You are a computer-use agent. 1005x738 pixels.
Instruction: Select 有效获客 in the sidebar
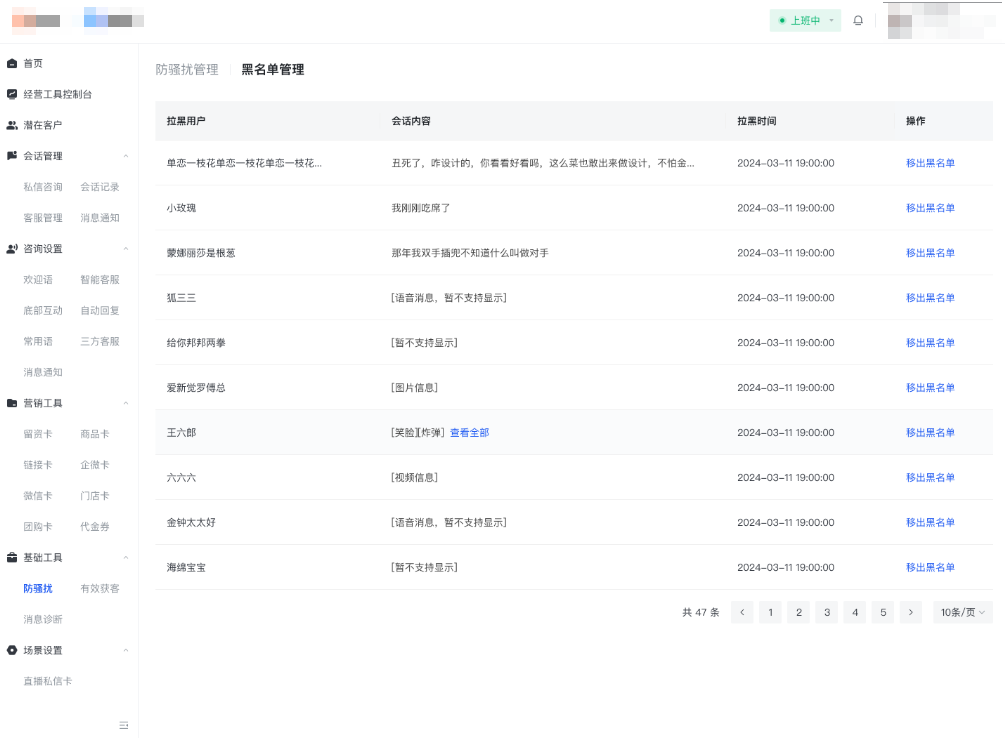pos(102,588)
